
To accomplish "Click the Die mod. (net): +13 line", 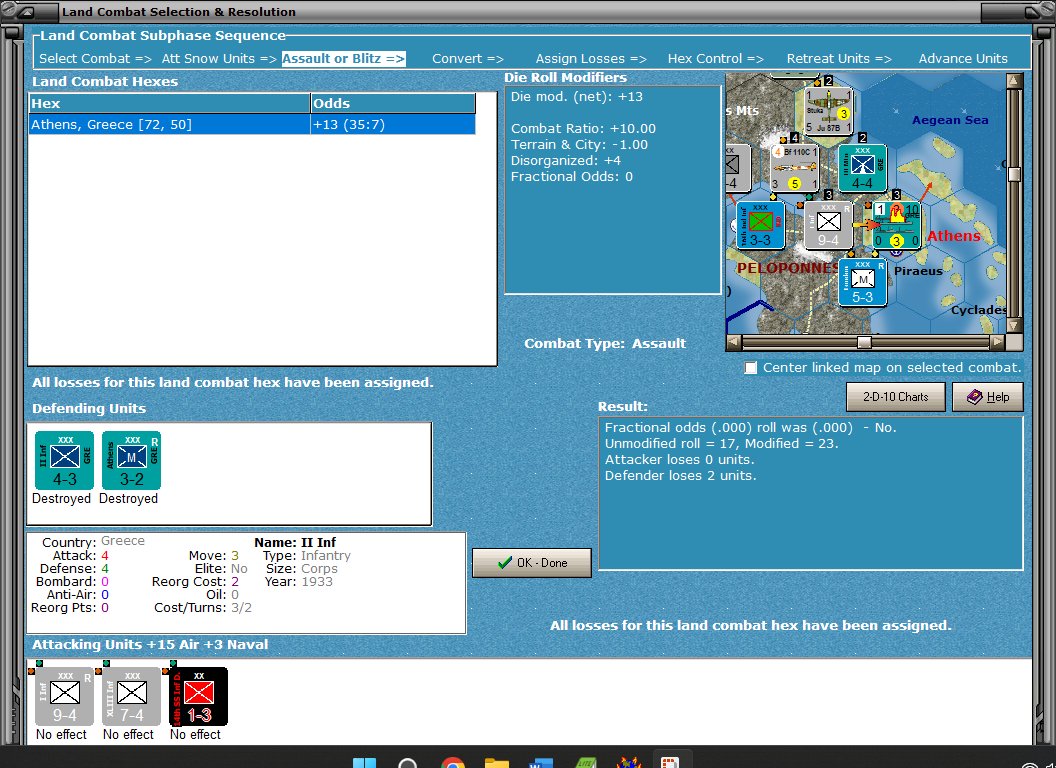I will coord(576,96).
